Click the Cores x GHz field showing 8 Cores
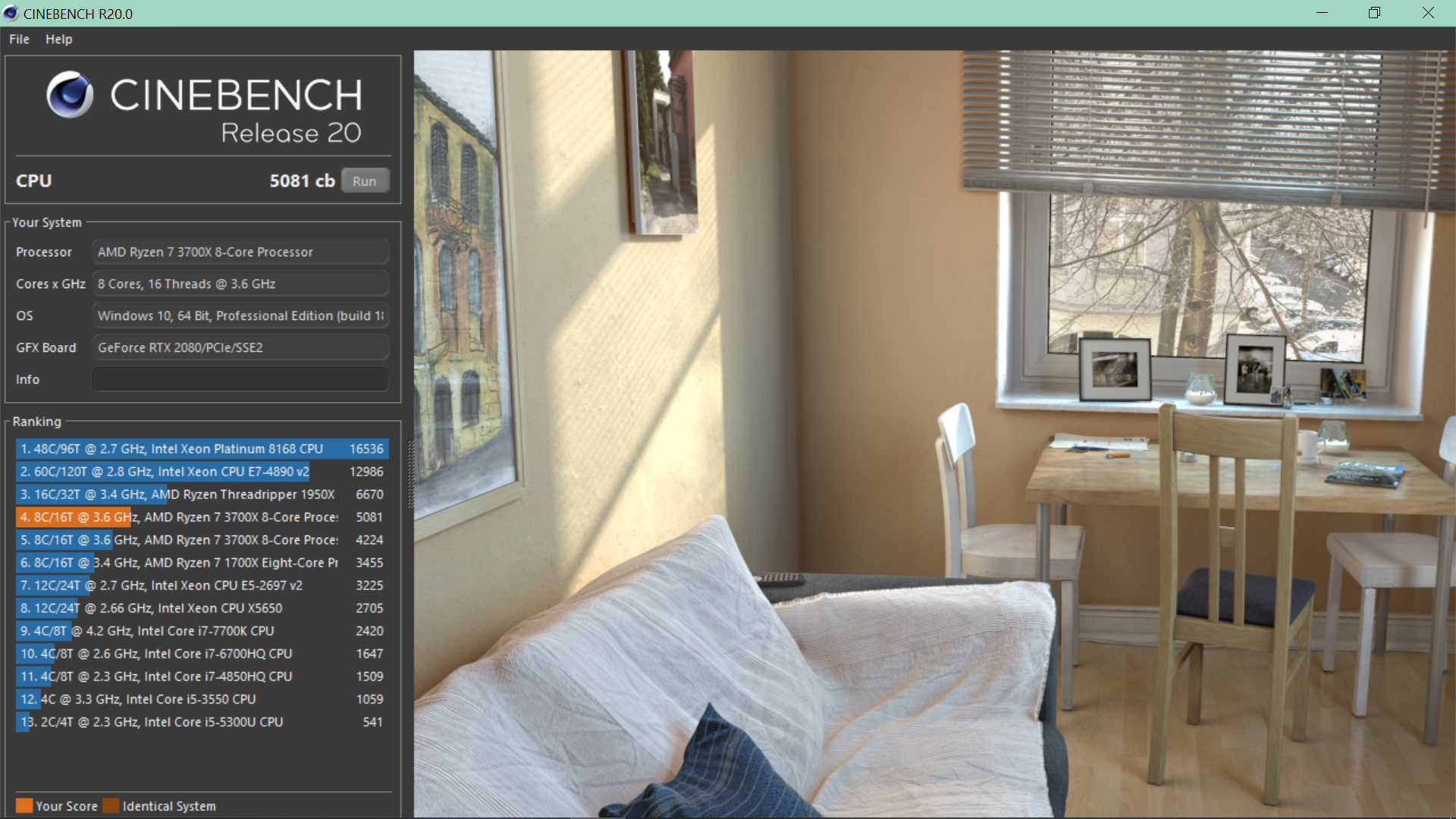This screenshot has height=819, width=1456. point(240,283)
